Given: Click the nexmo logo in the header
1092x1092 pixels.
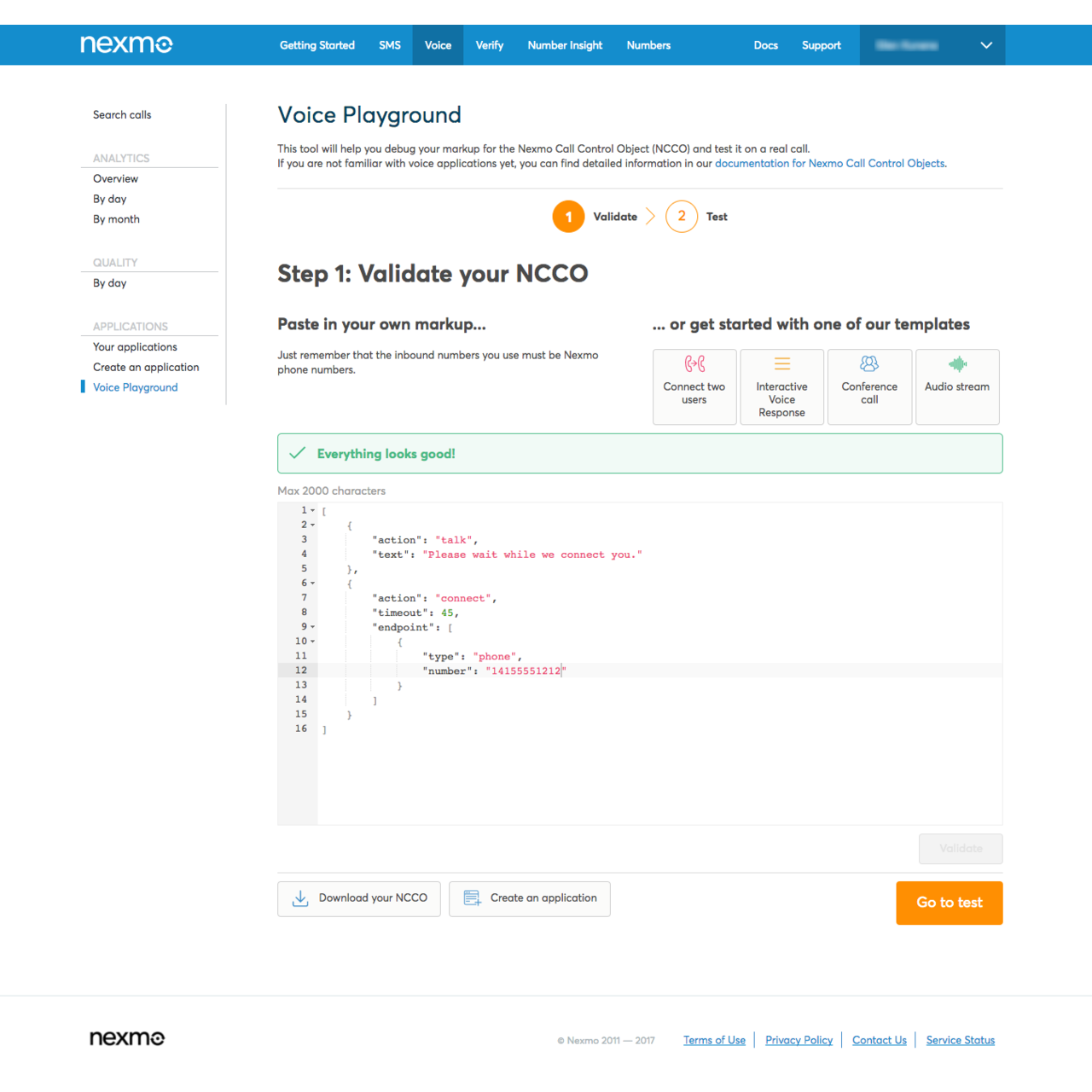Looking at the screenshot, I should point(126,44).
